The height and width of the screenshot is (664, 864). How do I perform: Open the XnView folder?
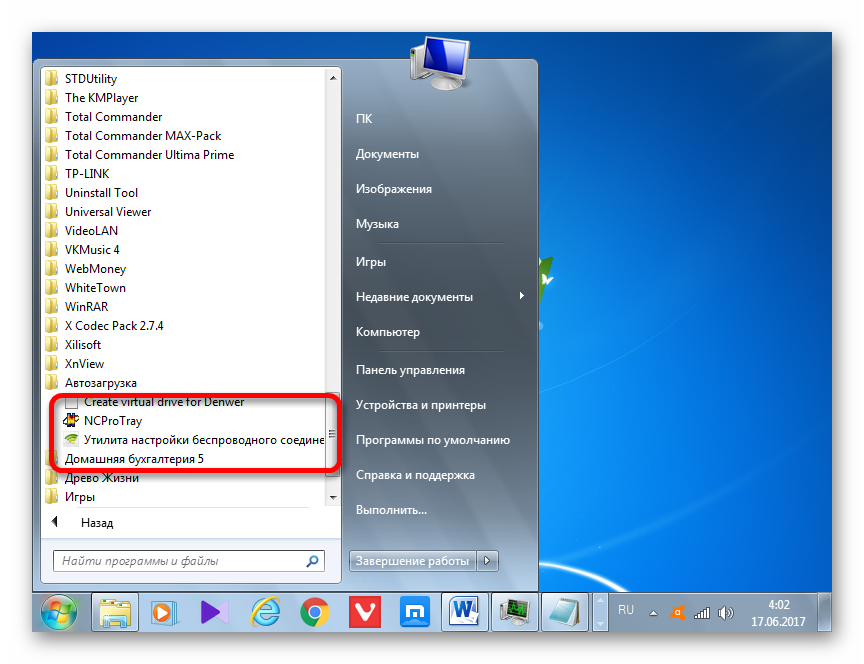[74, 364]
